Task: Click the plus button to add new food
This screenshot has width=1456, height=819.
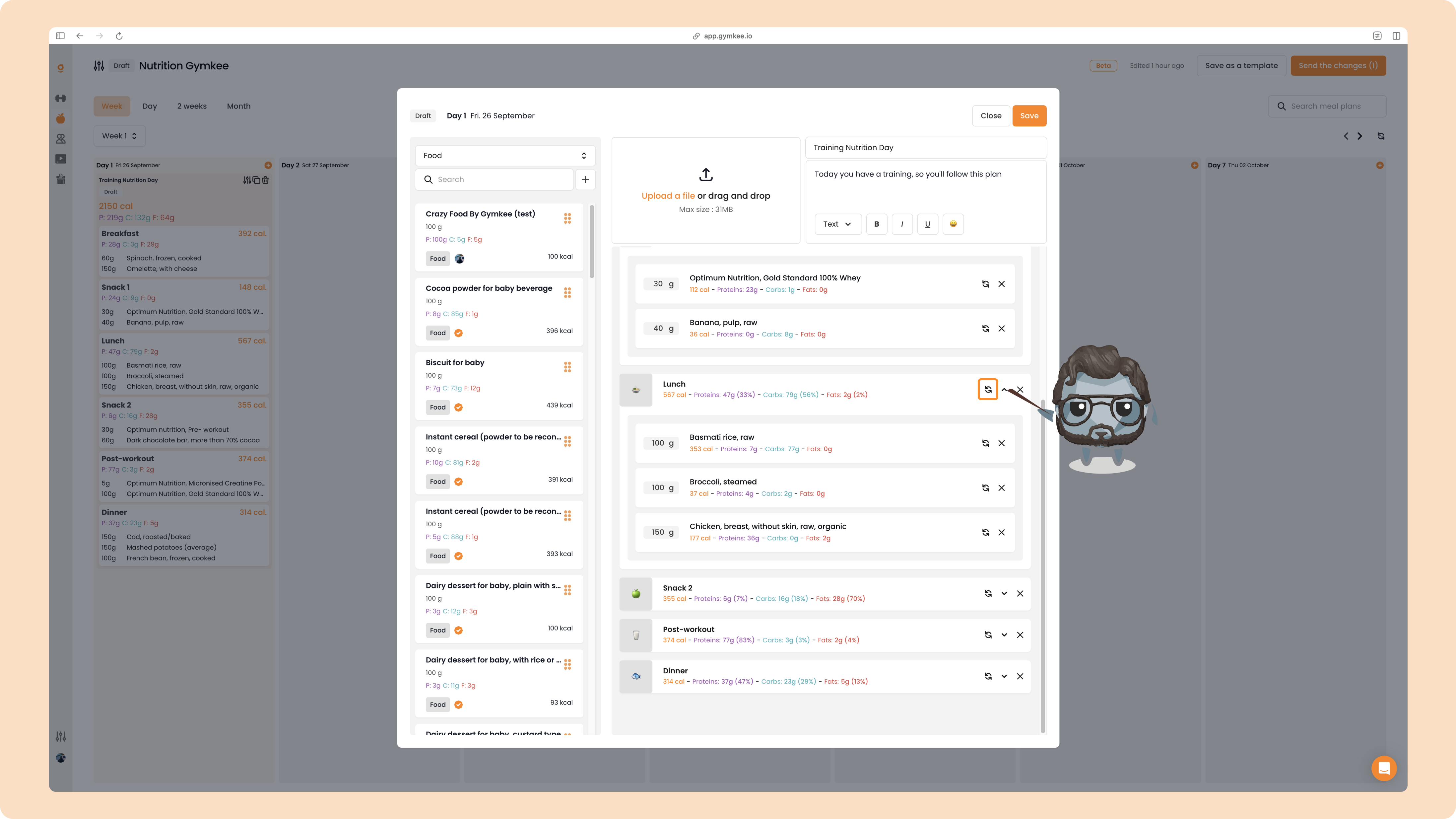Action: pyautogui.click(x=586, y=179)
